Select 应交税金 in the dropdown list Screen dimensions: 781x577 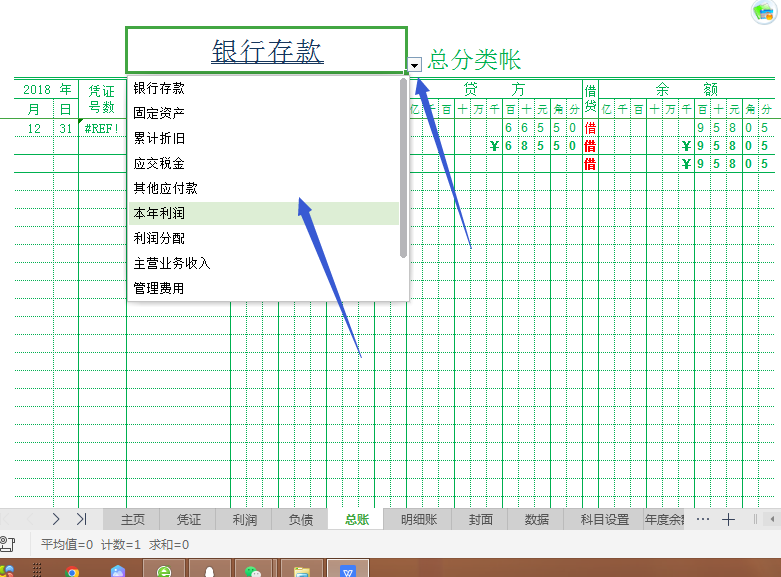point(263,163)
